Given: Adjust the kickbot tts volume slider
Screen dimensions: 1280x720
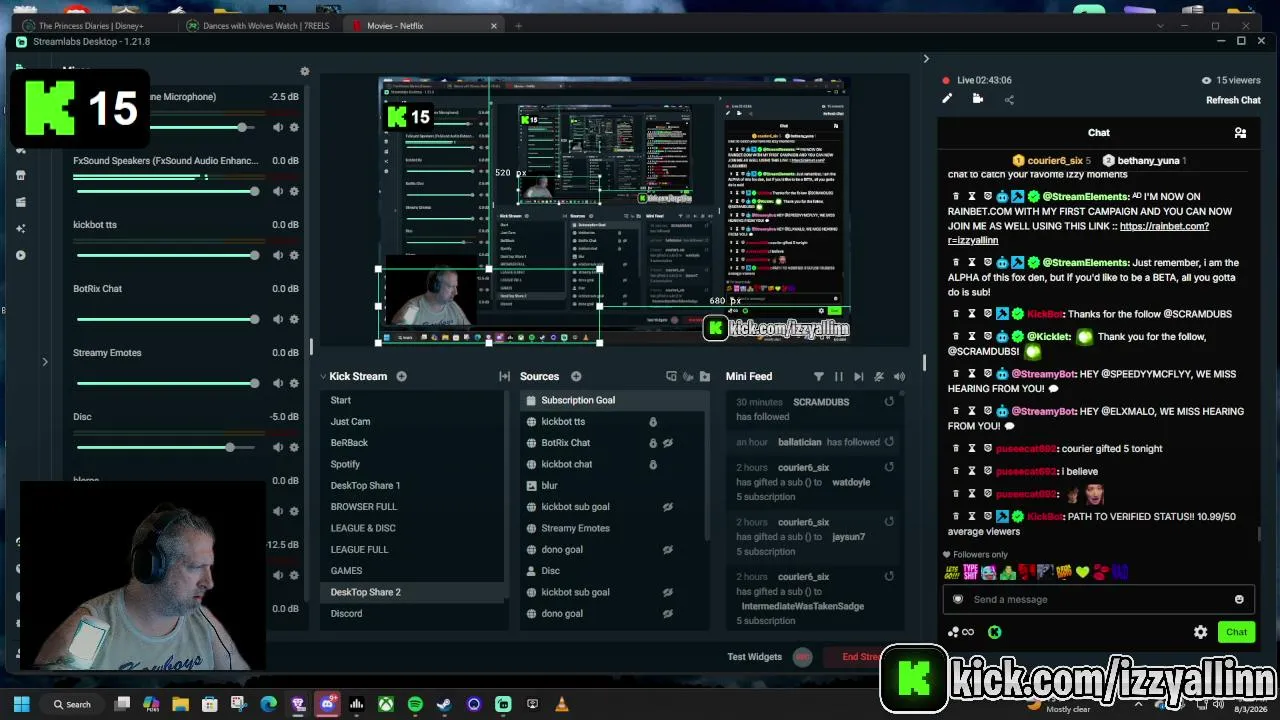Looking at the screenshot, I should click(167, 255).
